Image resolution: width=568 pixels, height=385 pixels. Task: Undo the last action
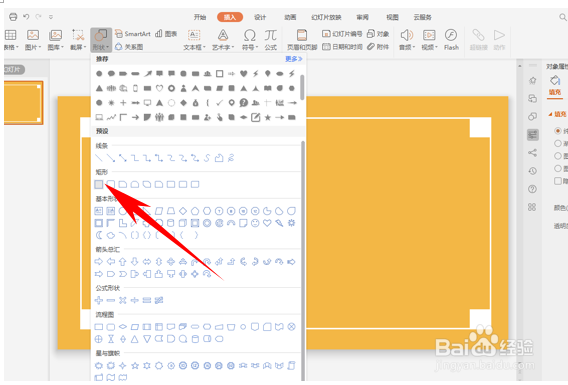click(x=26, y=17)
